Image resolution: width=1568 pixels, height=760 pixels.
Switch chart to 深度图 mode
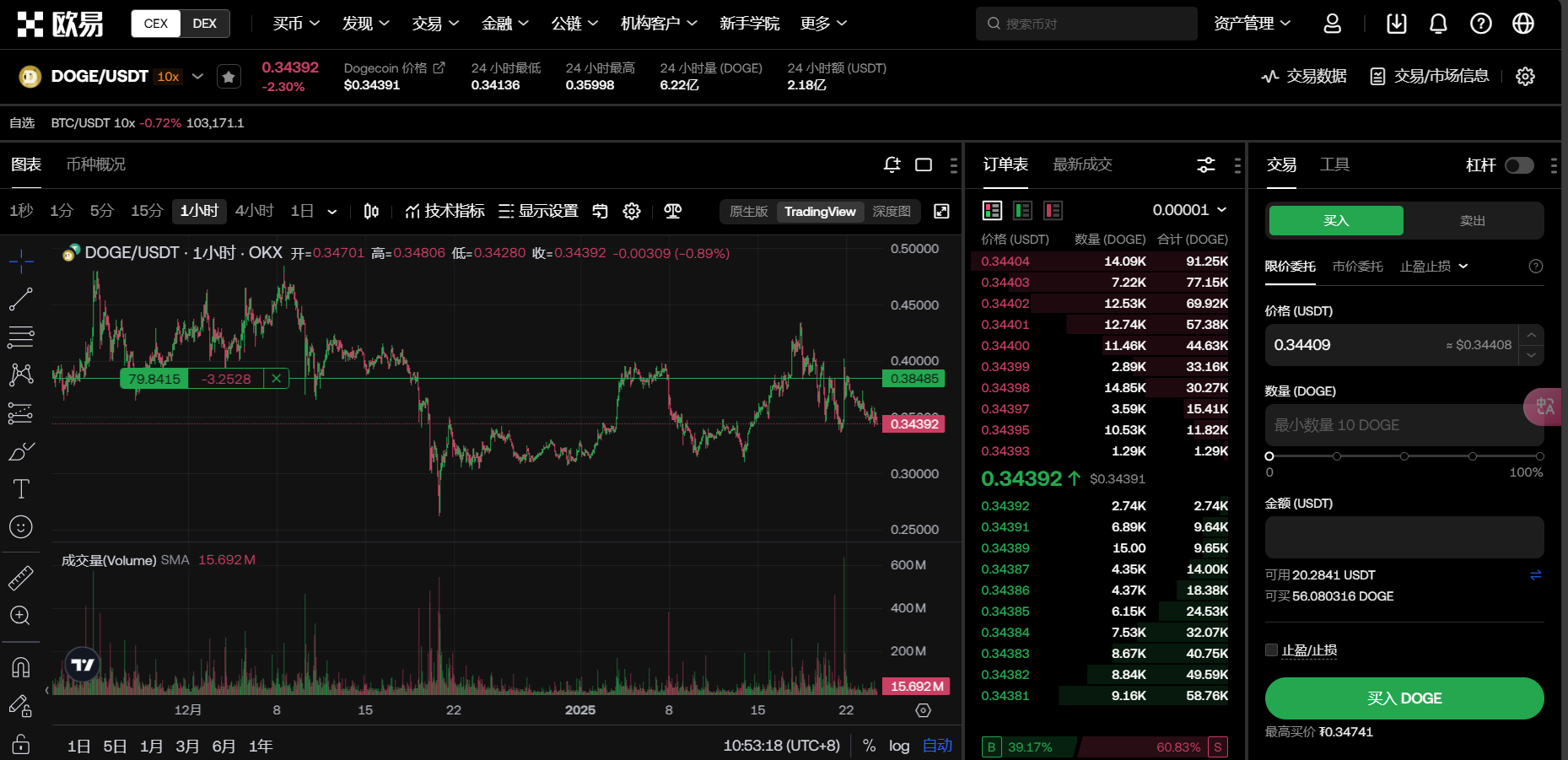pos(892,211)
